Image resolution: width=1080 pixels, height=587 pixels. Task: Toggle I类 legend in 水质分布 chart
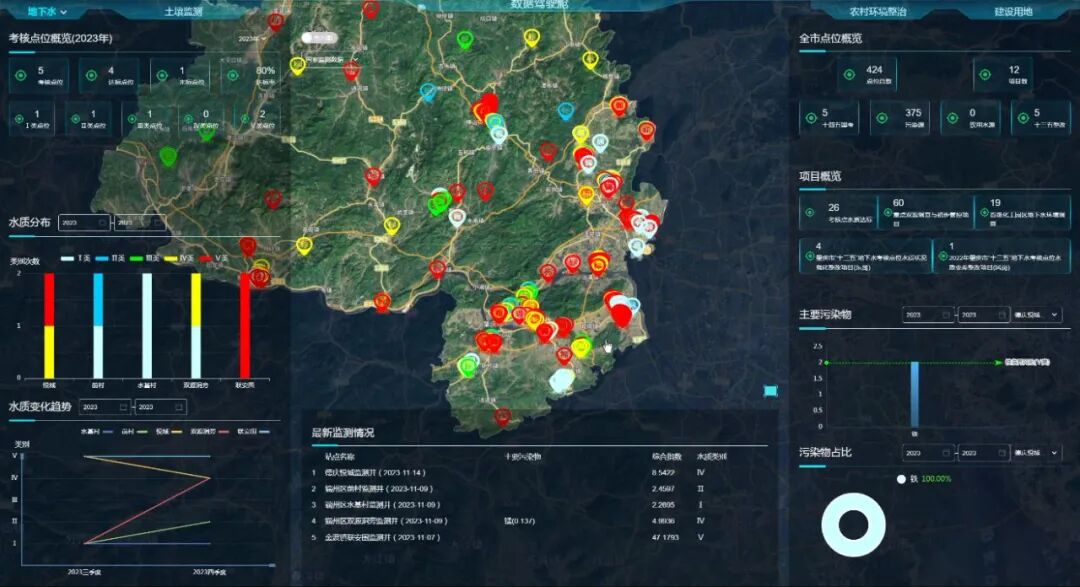coord(75,258)
